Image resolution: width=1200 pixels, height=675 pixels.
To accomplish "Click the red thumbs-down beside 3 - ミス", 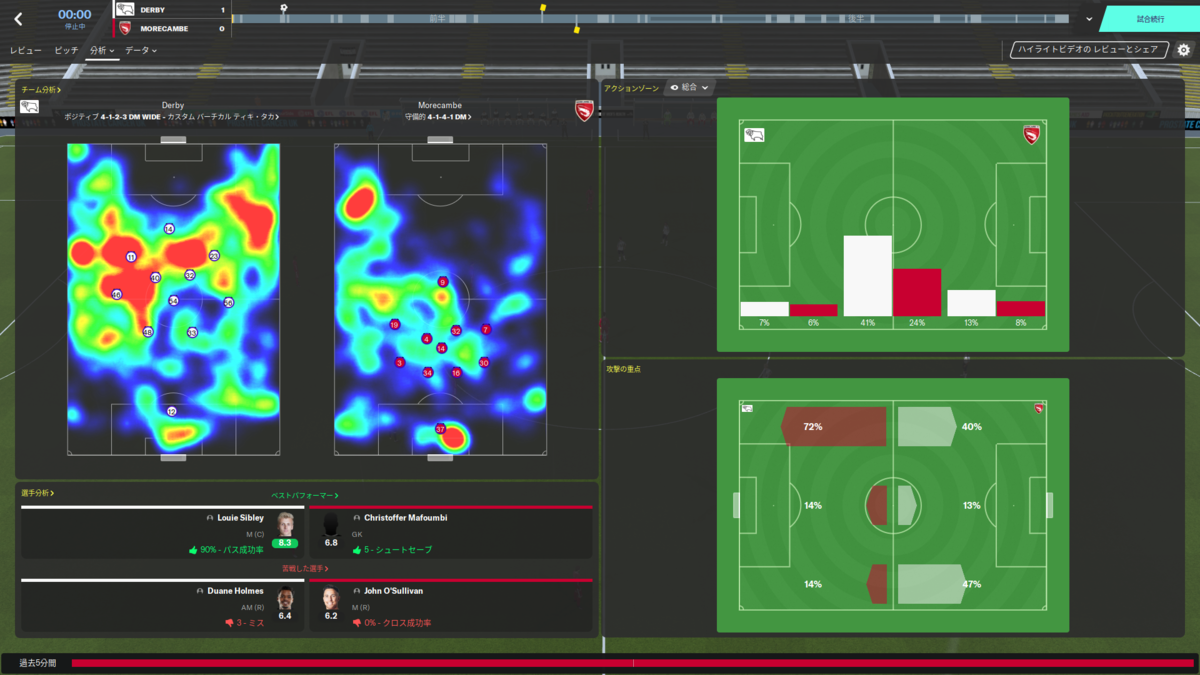I will click(x=229, y=623).
